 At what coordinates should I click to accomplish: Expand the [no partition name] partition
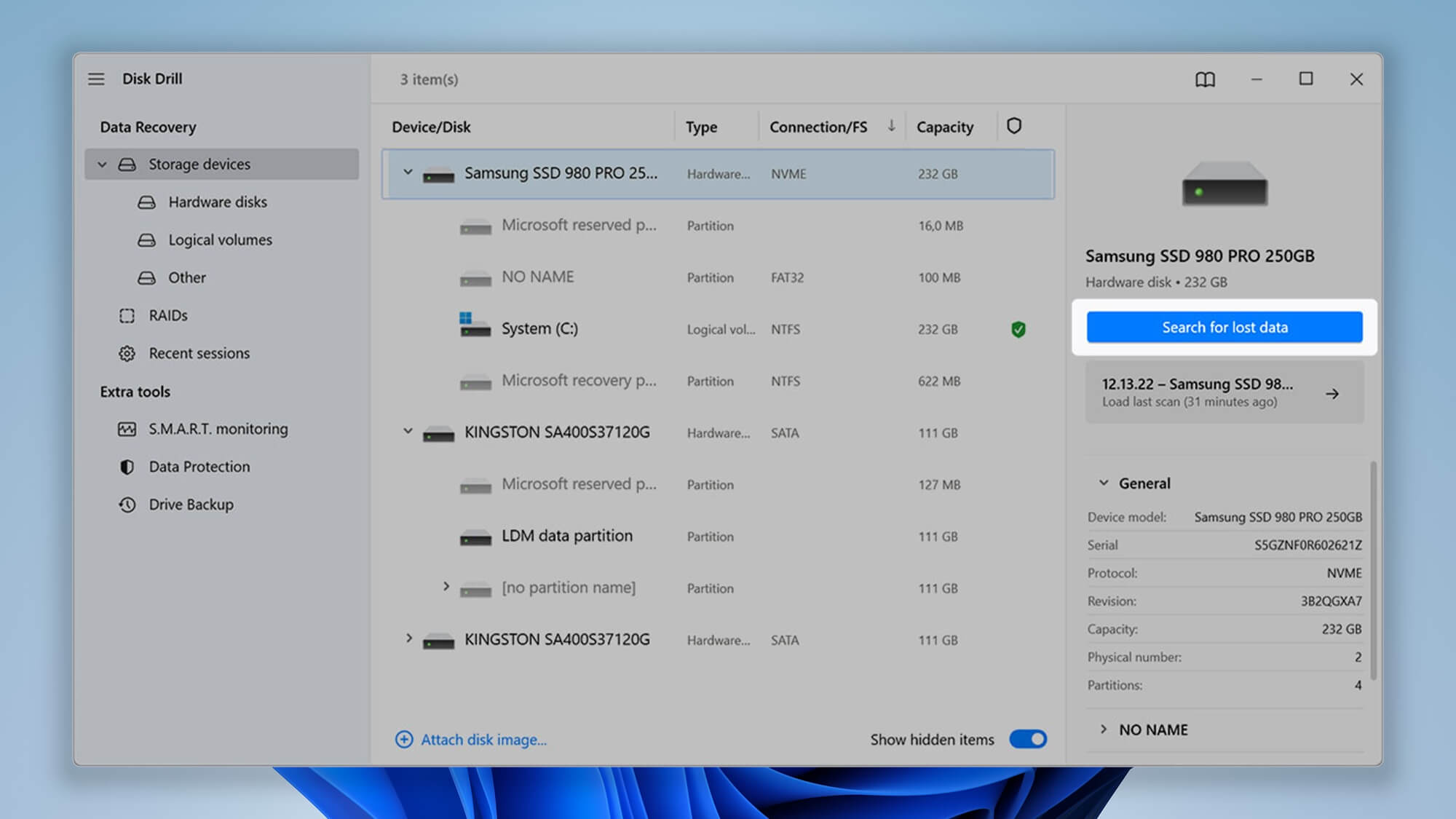(x=446, y=586)
